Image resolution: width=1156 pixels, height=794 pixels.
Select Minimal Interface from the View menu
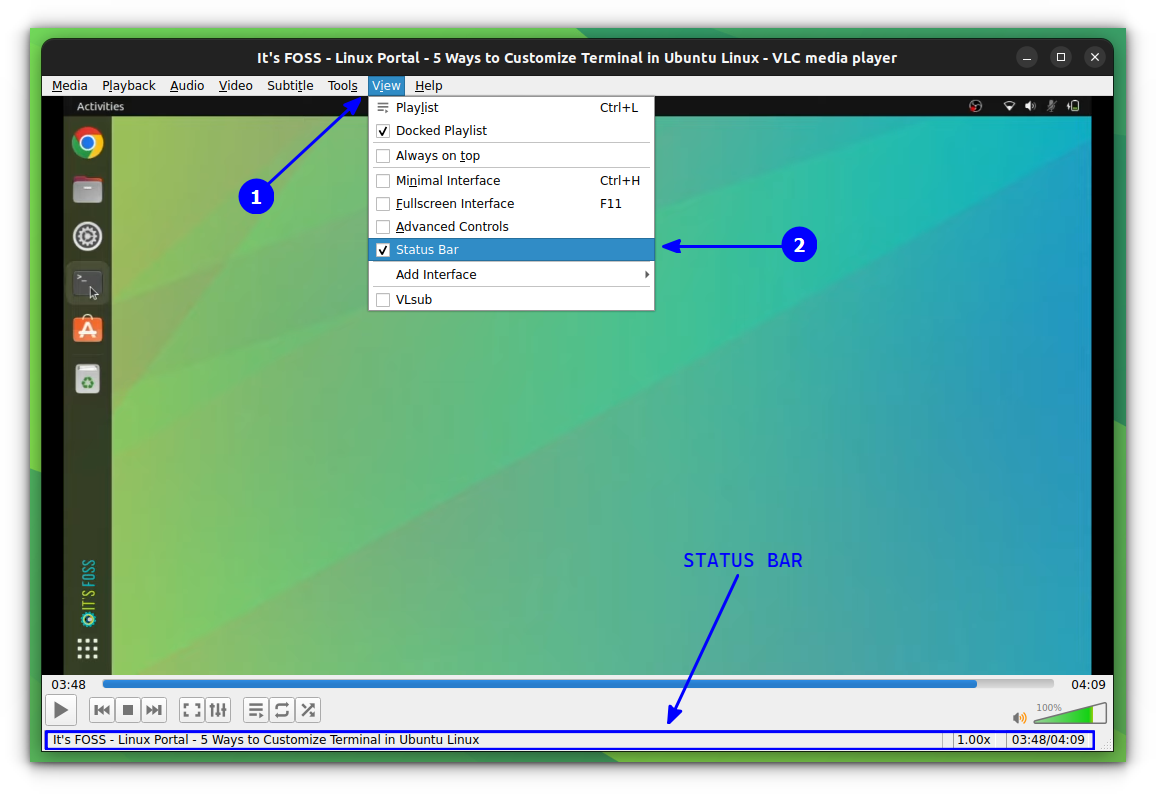(448, 180)
